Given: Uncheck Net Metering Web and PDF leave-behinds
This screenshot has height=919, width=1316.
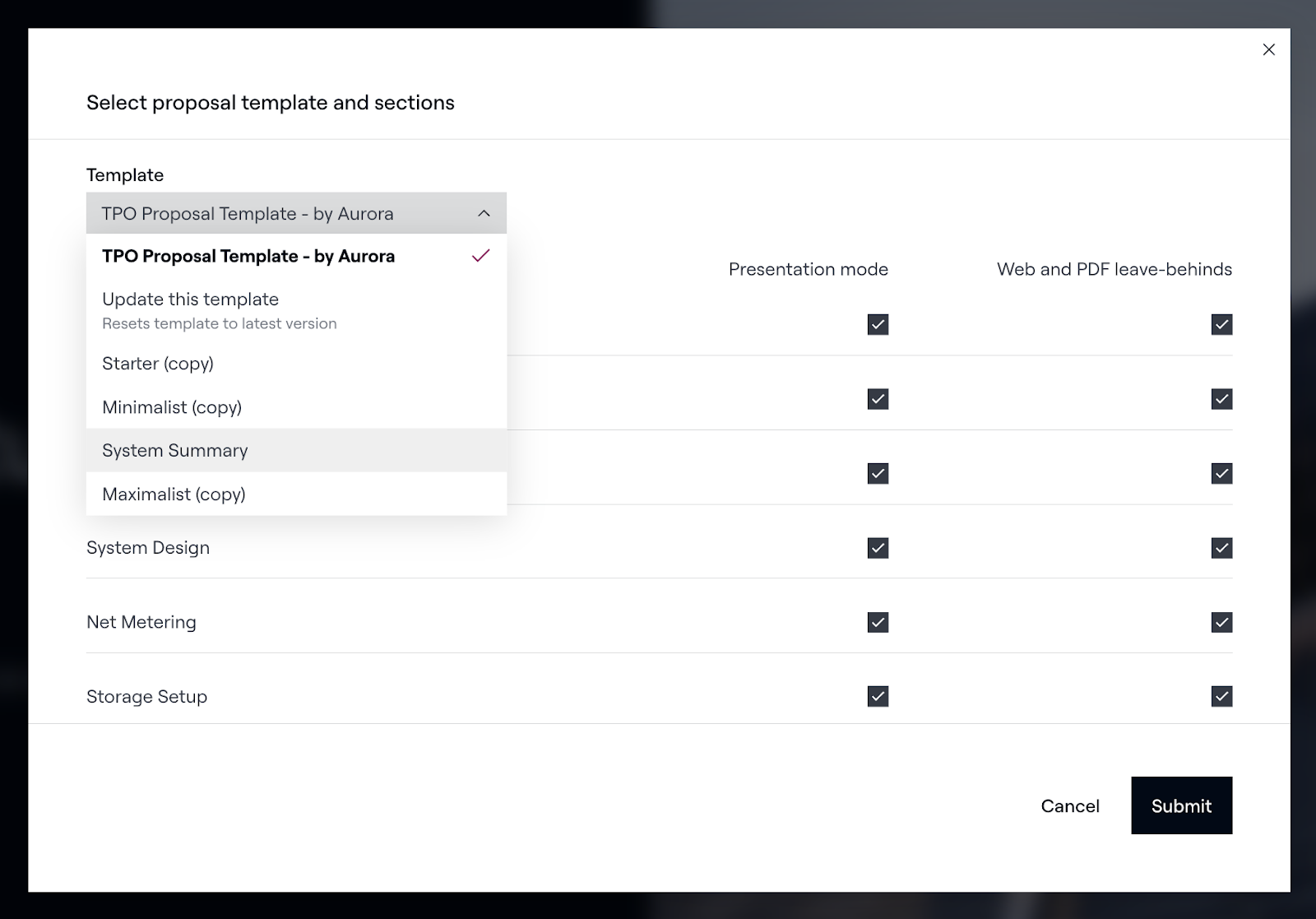Looking at the screenshot, I should [x=1221, y=623].
